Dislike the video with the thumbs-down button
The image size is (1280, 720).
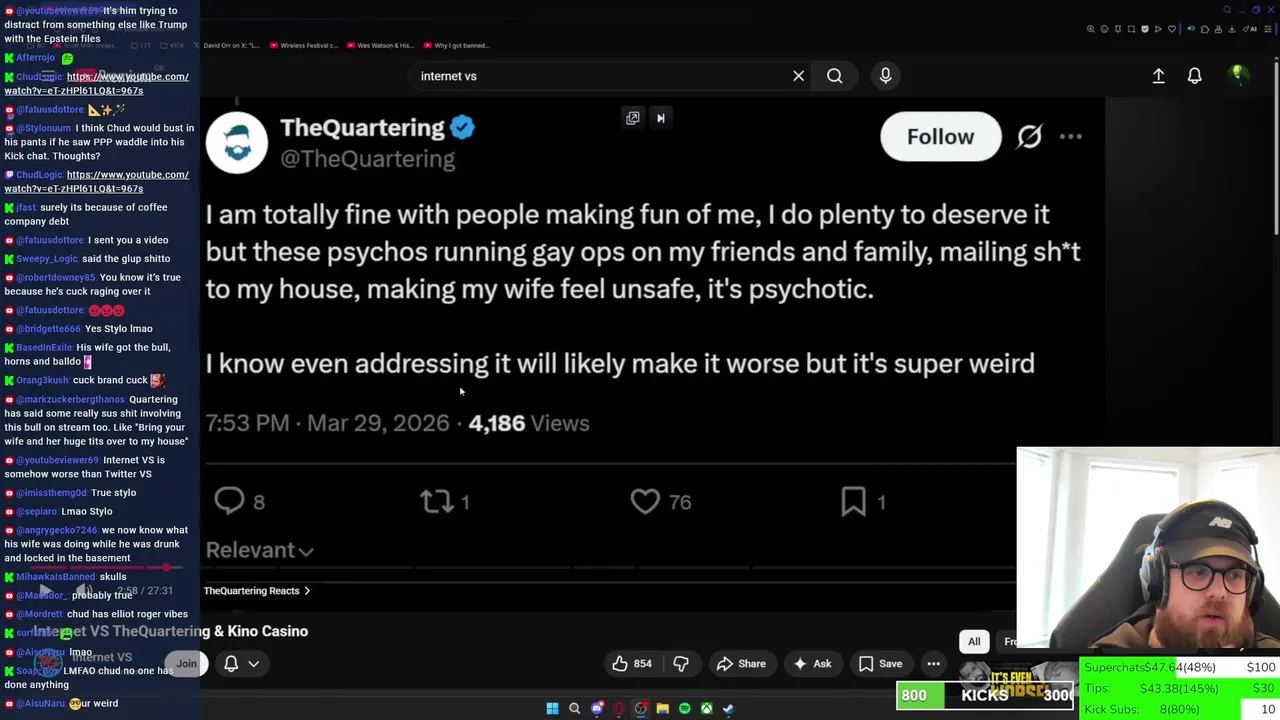click(681, 663)
